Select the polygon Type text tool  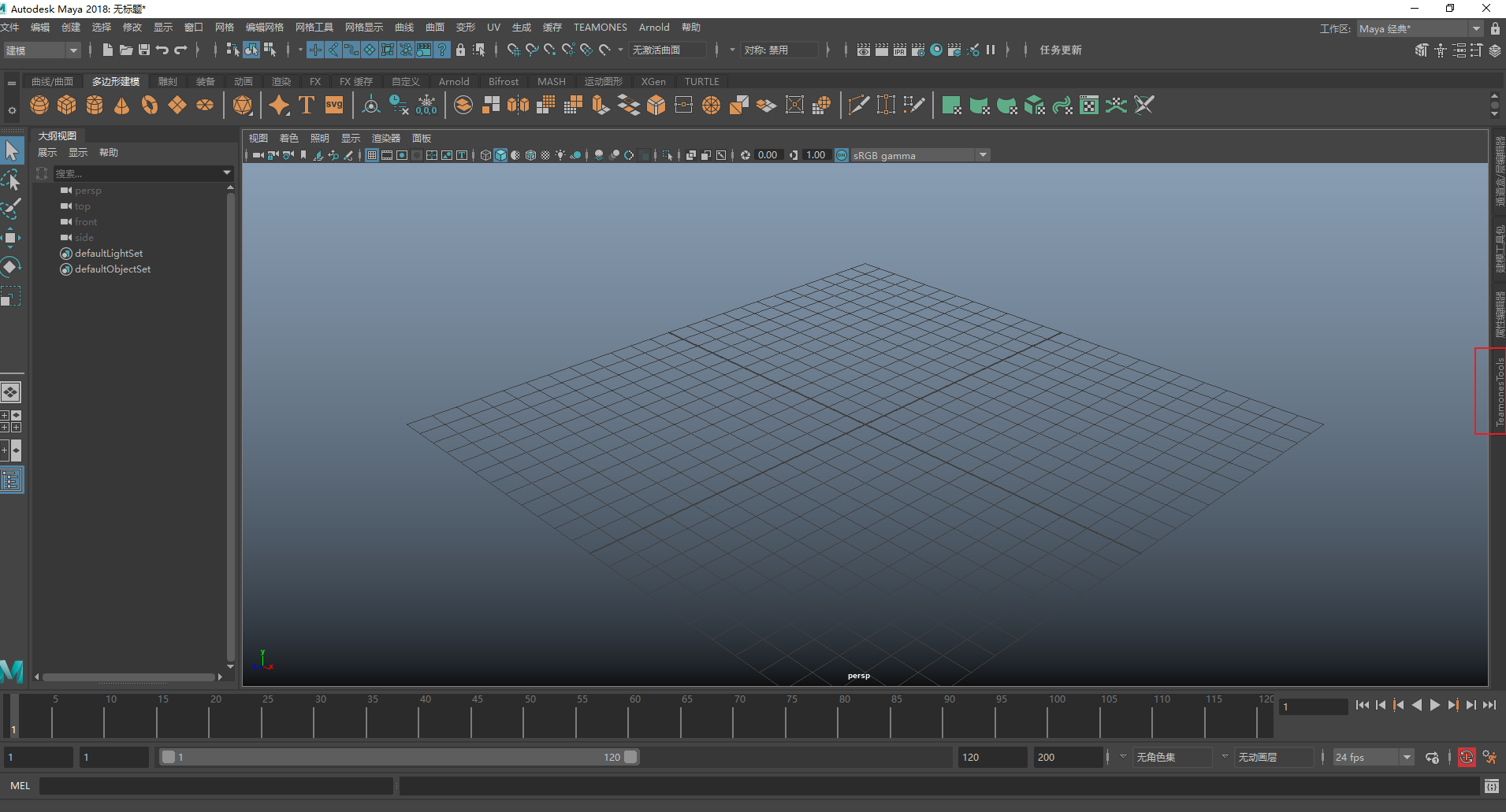tap(307, 105)
